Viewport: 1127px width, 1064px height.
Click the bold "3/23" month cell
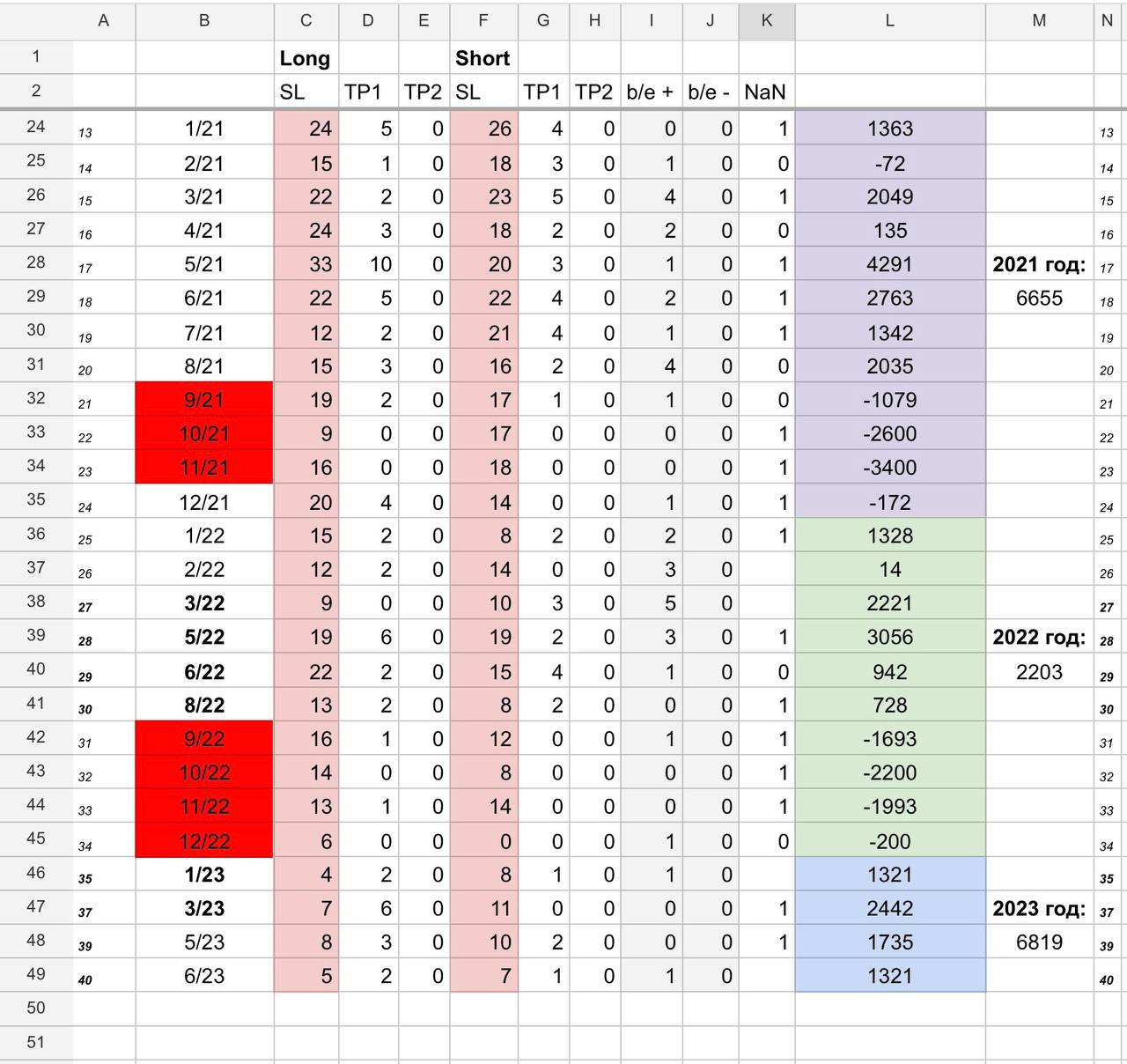coord(204,908)
